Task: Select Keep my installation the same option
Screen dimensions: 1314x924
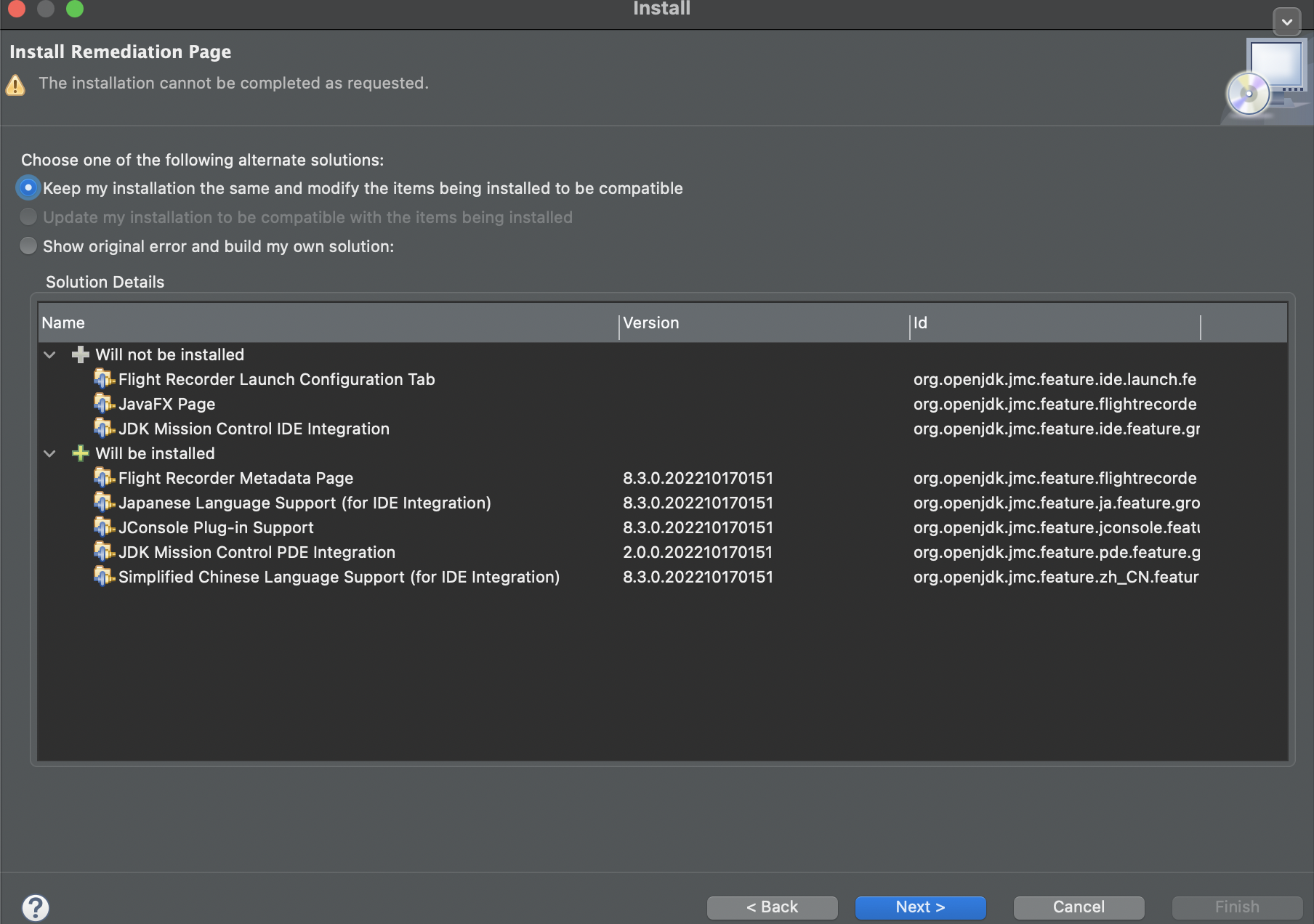Action: 28,188
